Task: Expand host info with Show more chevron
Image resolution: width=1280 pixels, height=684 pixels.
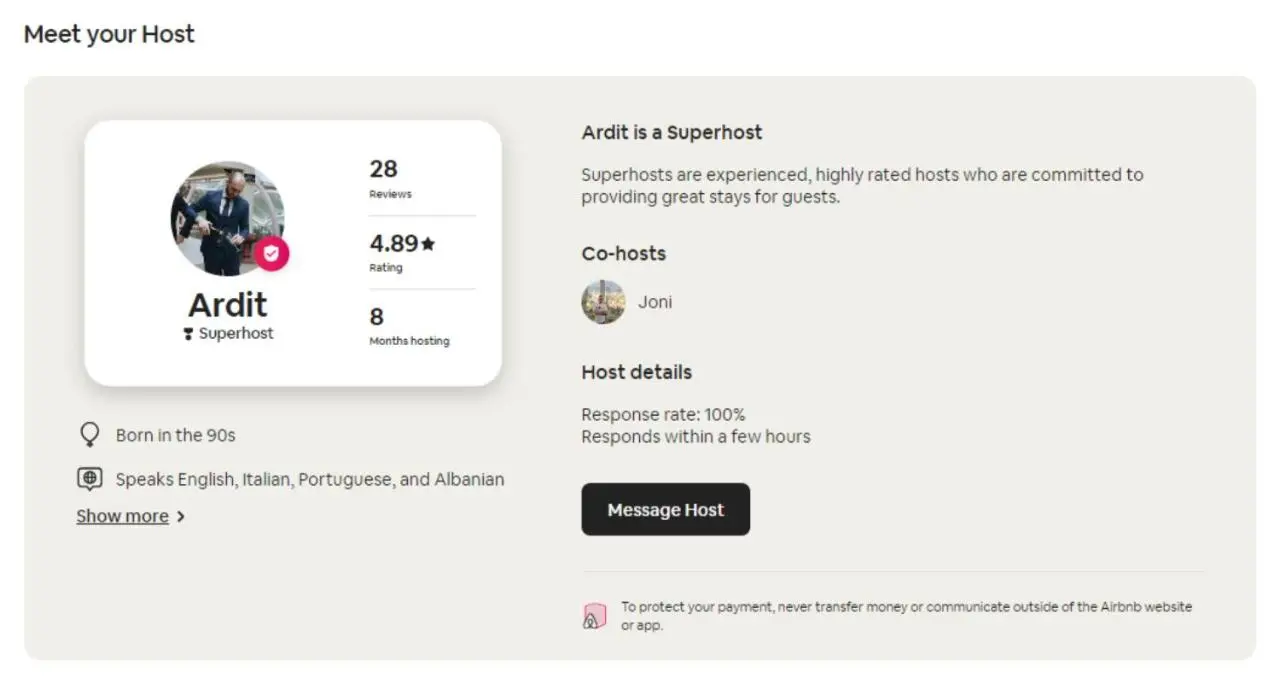Action: coord(180,517)
